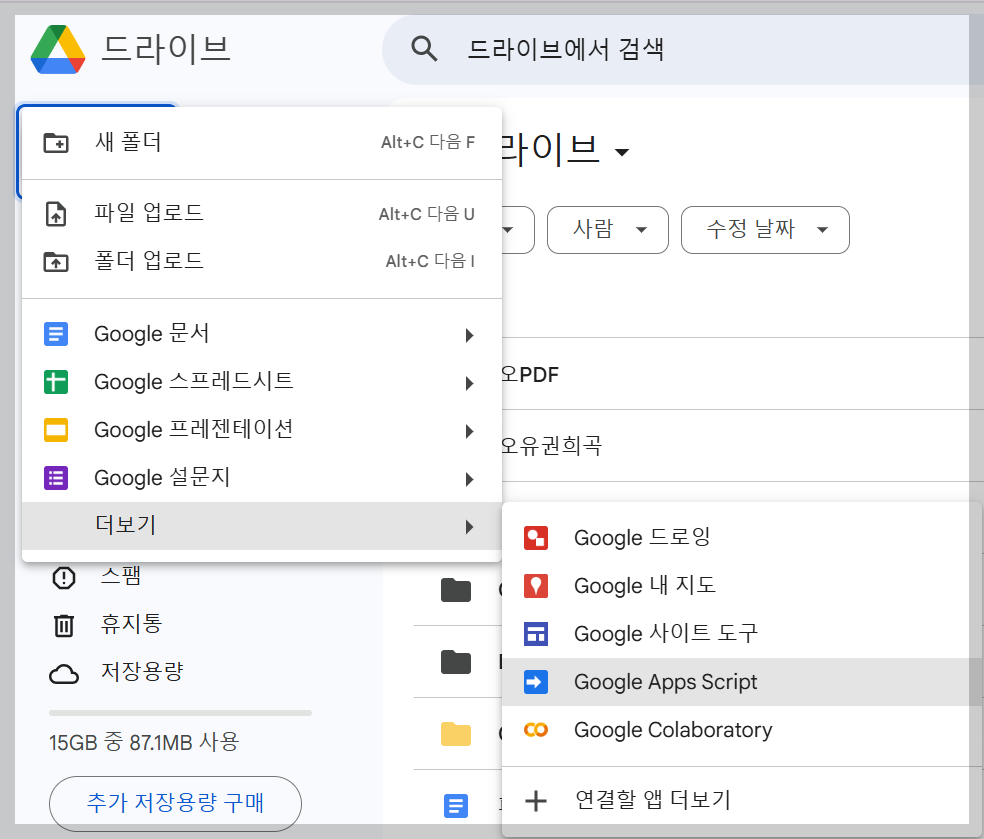Click the Google Drive logo

pyautogui.click(x=58, y=50)
